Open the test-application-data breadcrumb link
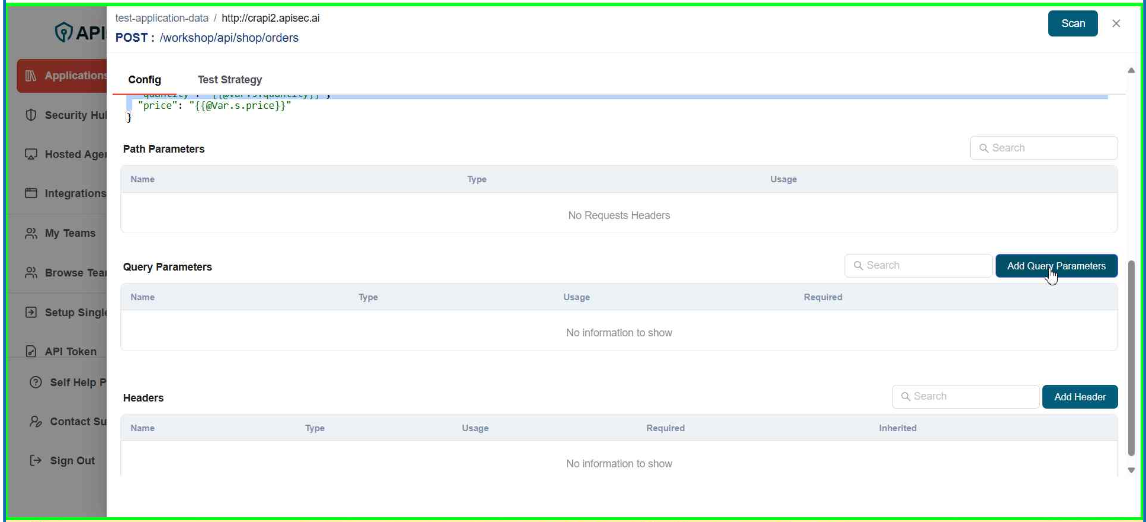The width and height of the screenshot is (1146, 522). (162, 19)
